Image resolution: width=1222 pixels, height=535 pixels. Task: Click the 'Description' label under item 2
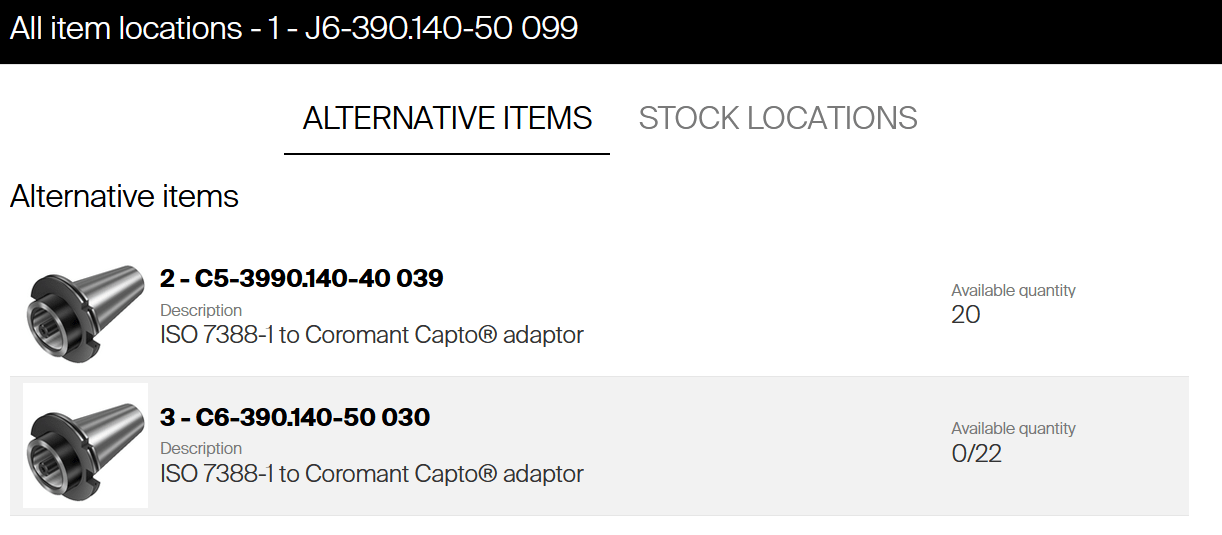[201, 310]
